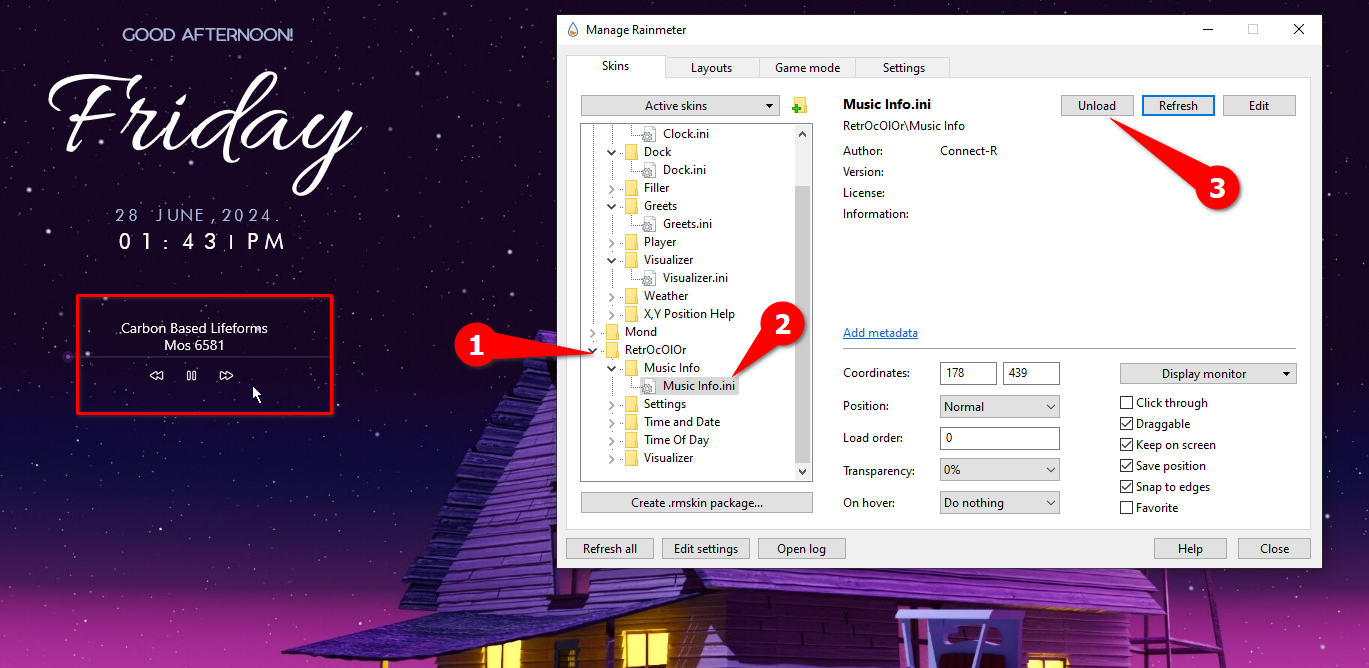Toggle Keep on screen checkbox

[x=1127, y=444]
